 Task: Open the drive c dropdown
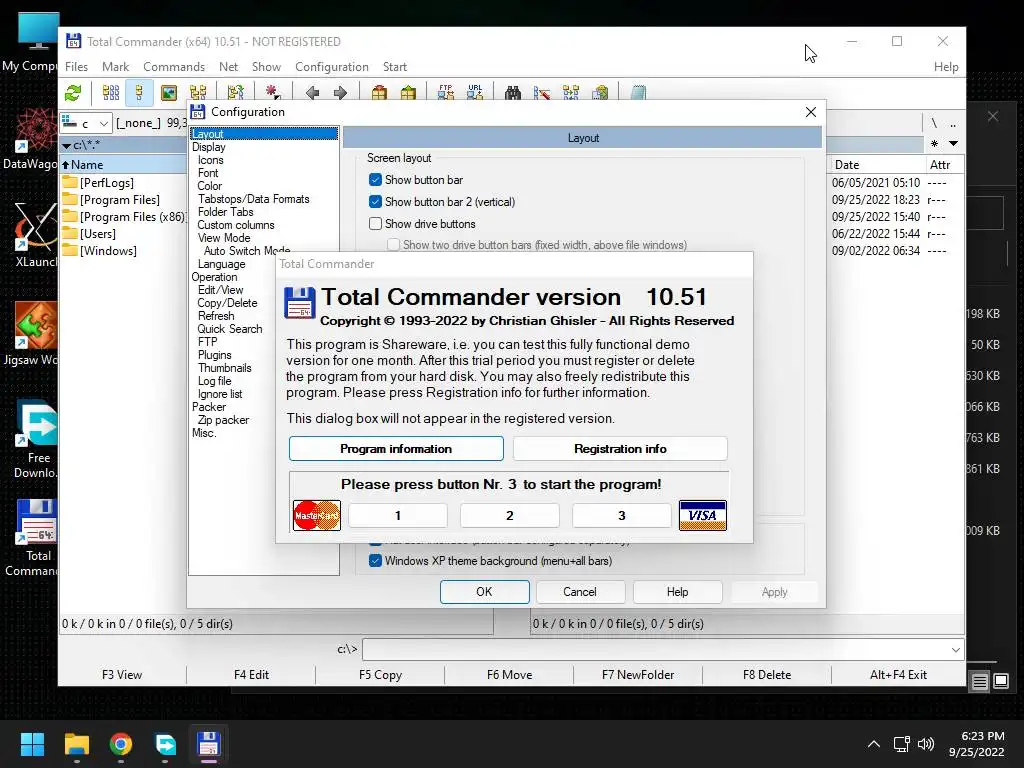tap(86, 123)
